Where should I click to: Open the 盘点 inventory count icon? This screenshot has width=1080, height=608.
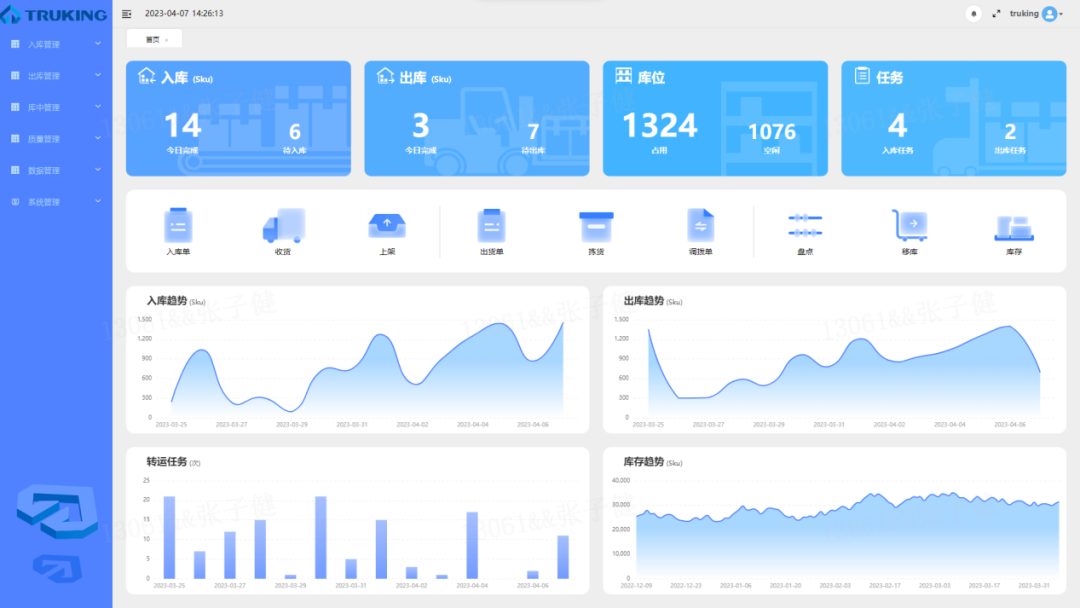coord(805,225)
